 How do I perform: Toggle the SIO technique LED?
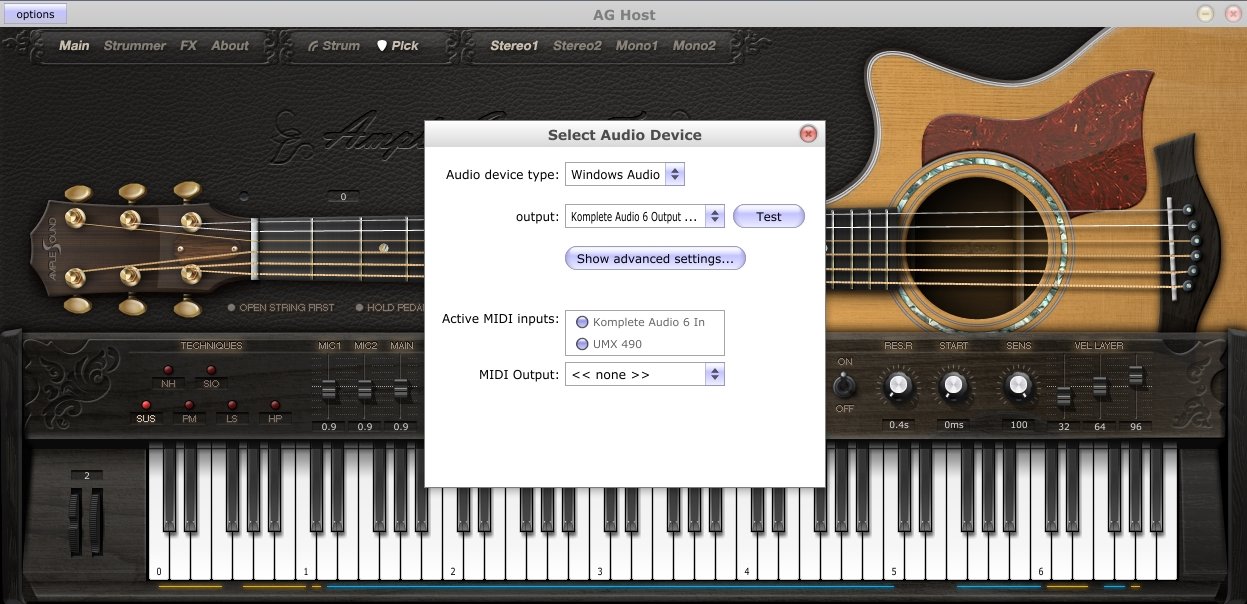point(211,370)
